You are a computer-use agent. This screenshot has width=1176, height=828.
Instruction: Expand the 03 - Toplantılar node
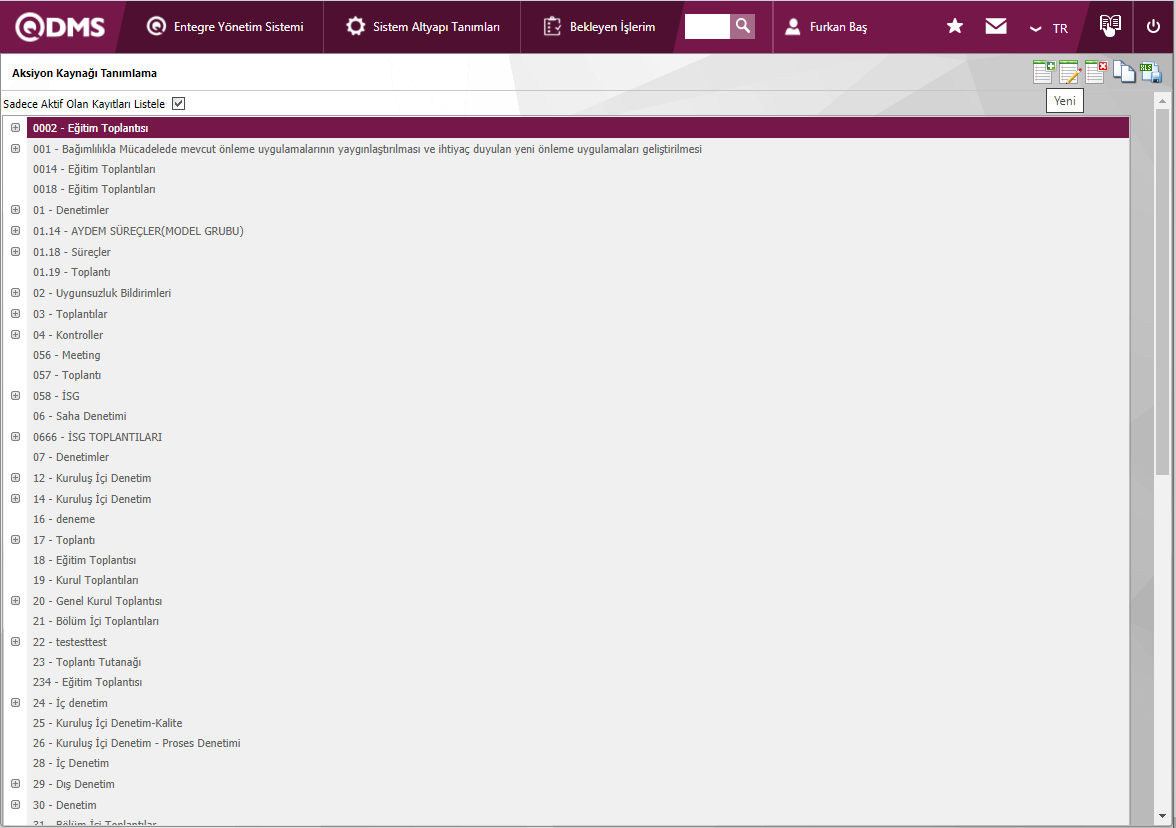tap(15, 314)
